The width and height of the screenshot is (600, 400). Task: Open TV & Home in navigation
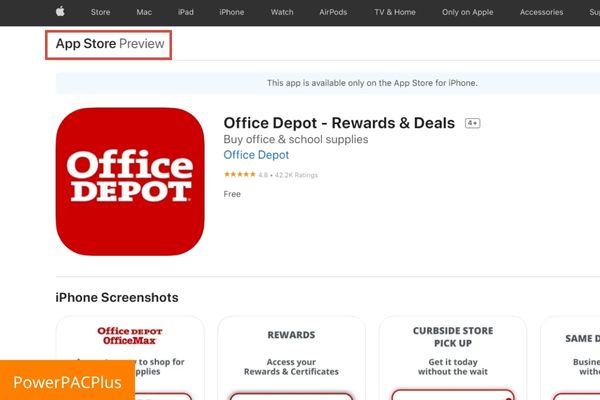[395, 12]
